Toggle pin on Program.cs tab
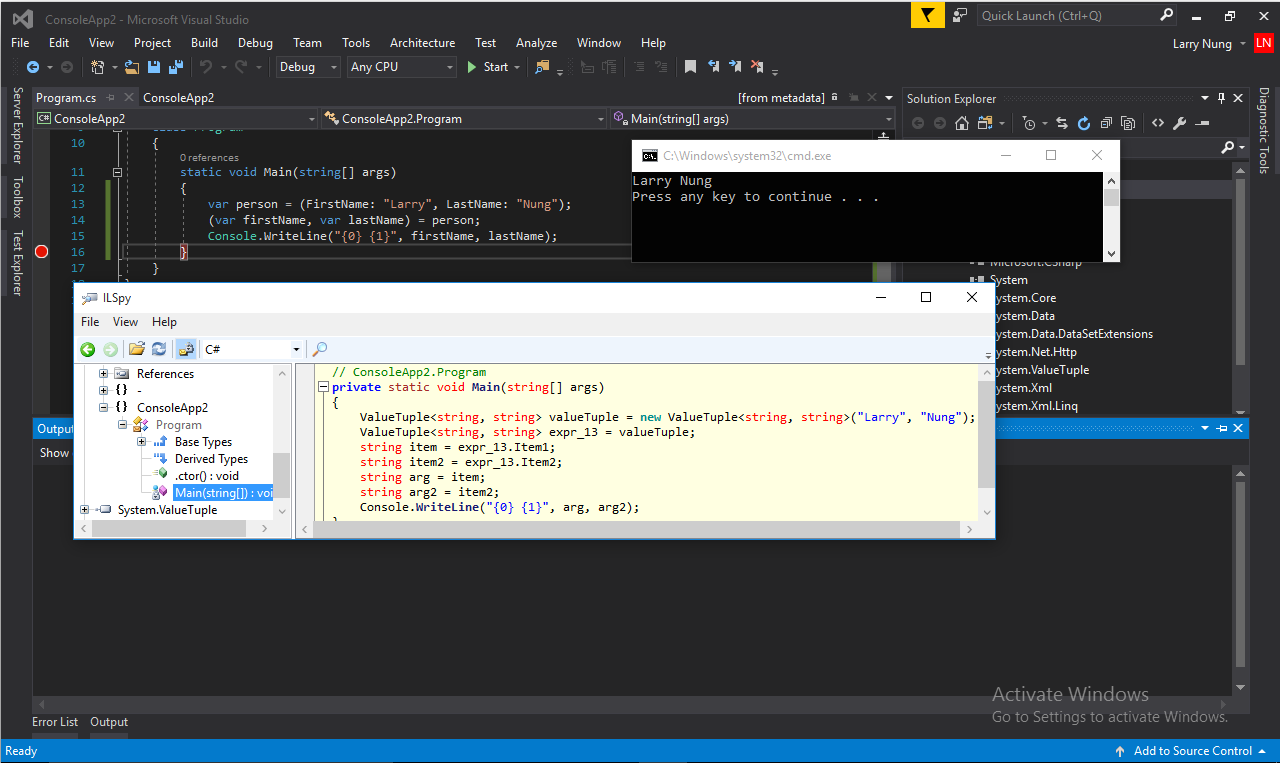1280x763 pixels. point(110,97)
